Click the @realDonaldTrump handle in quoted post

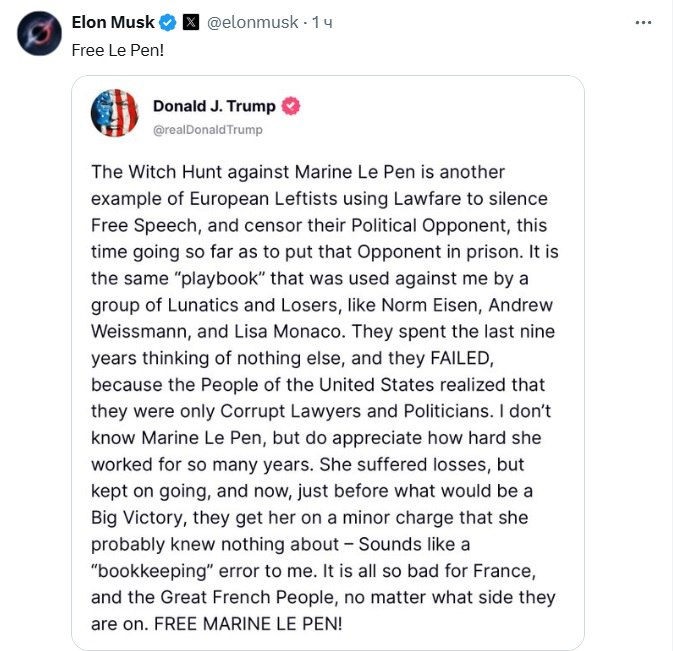[x=209, y=129]
